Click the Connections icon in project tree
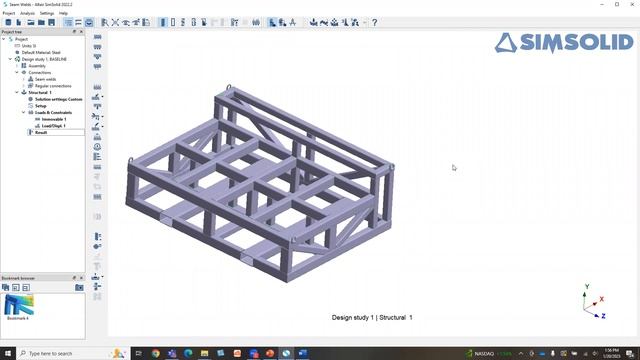Screen dimensions: 640x360 (x=24, y=72)
